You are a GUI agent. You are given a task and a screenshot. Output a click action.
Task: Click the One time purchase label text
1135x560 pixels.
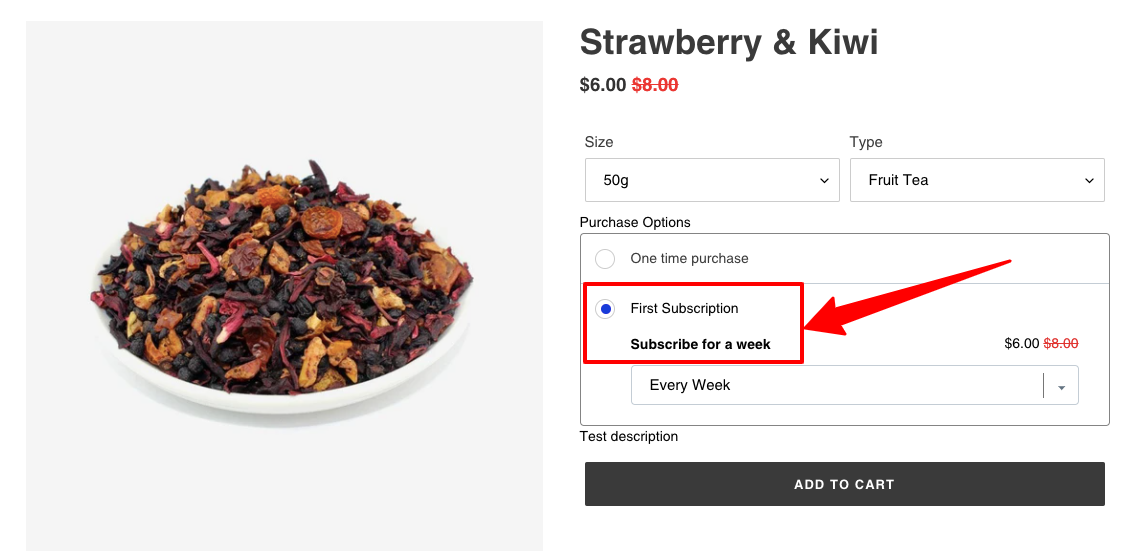(689, 258)
